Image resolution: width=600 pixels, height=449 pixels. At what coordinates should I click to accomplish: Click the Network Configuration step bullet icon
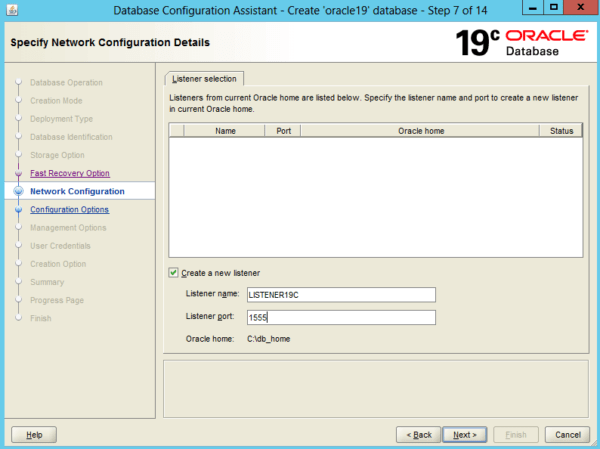click(18, 191)
